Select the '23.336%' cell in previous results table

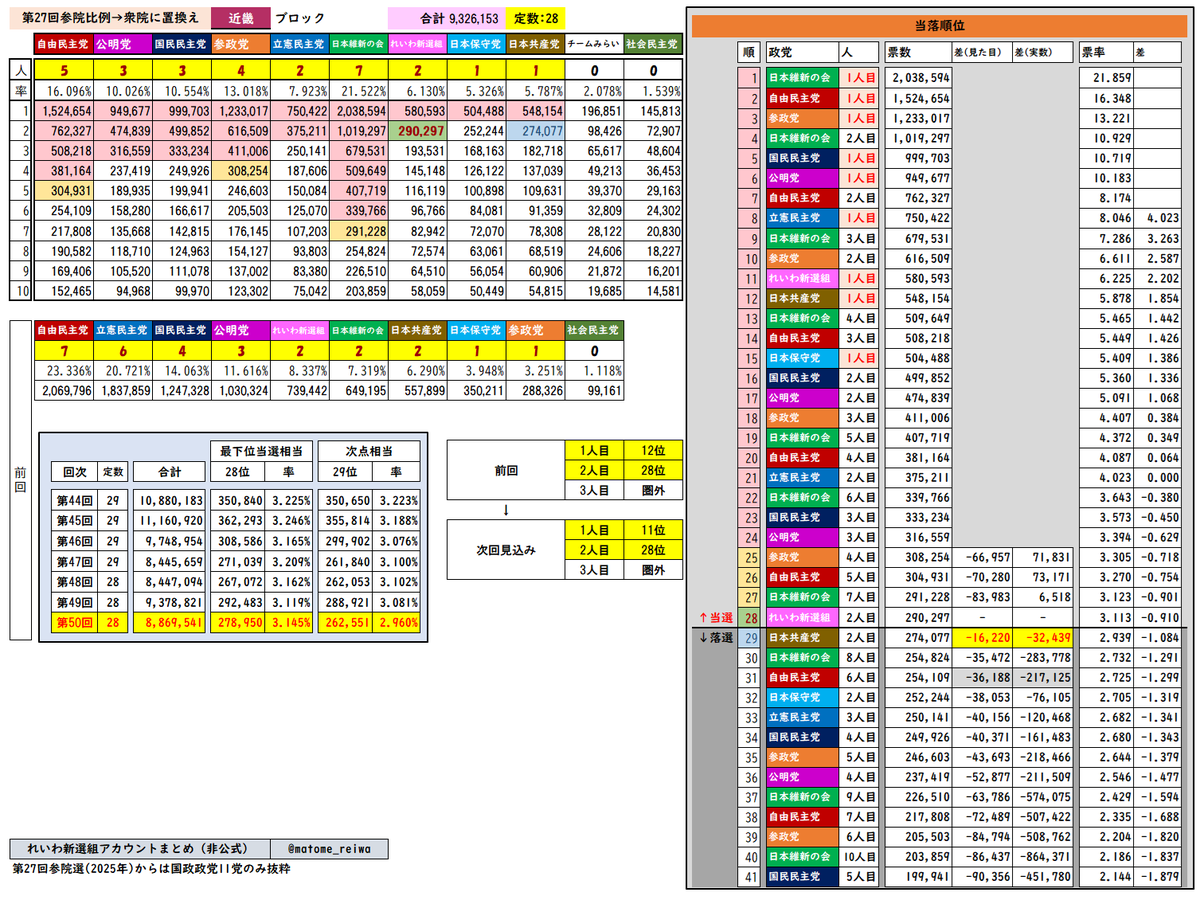click(64, 371)
